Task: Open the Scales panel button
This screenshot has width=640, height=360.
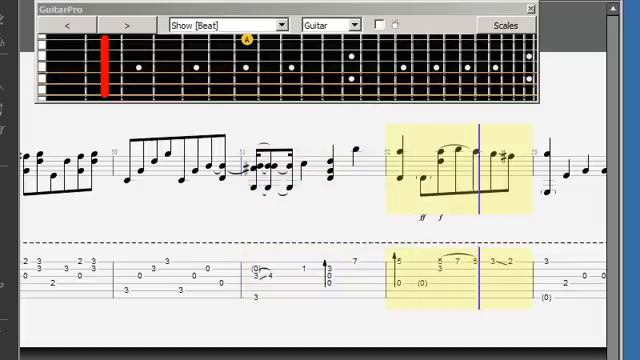Action: click(x=506, y=25)
